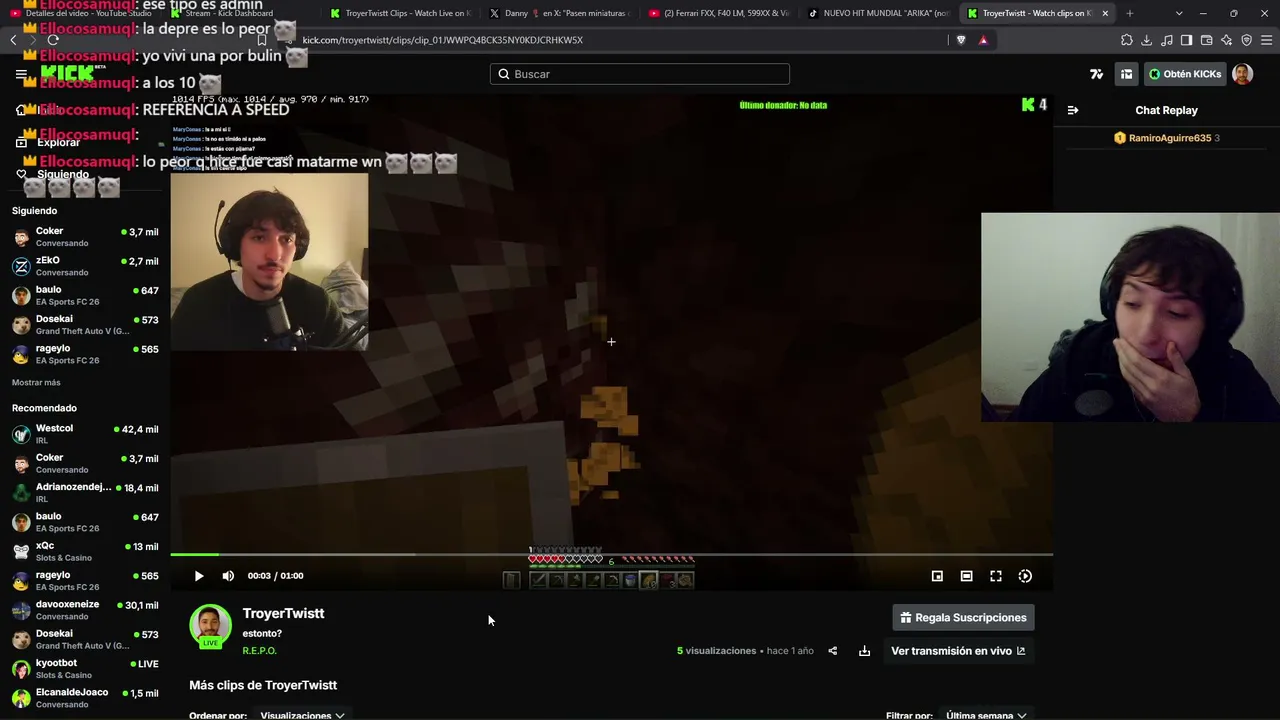The width and height of the screenshot is (1280, 720).
Task: Open the Kick creator dashboard icon
Action: click(1127, 74)
